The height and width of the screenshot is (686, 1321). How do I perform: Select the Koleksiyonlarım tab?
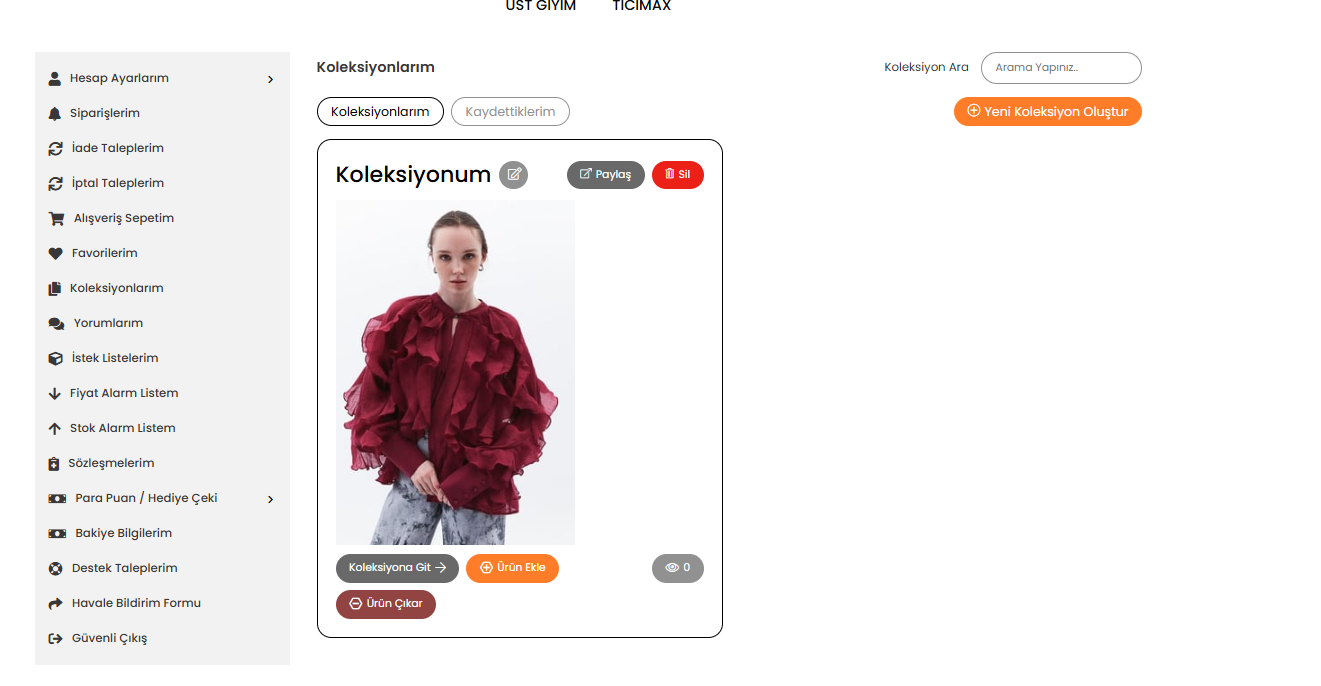tap(380, 112)
